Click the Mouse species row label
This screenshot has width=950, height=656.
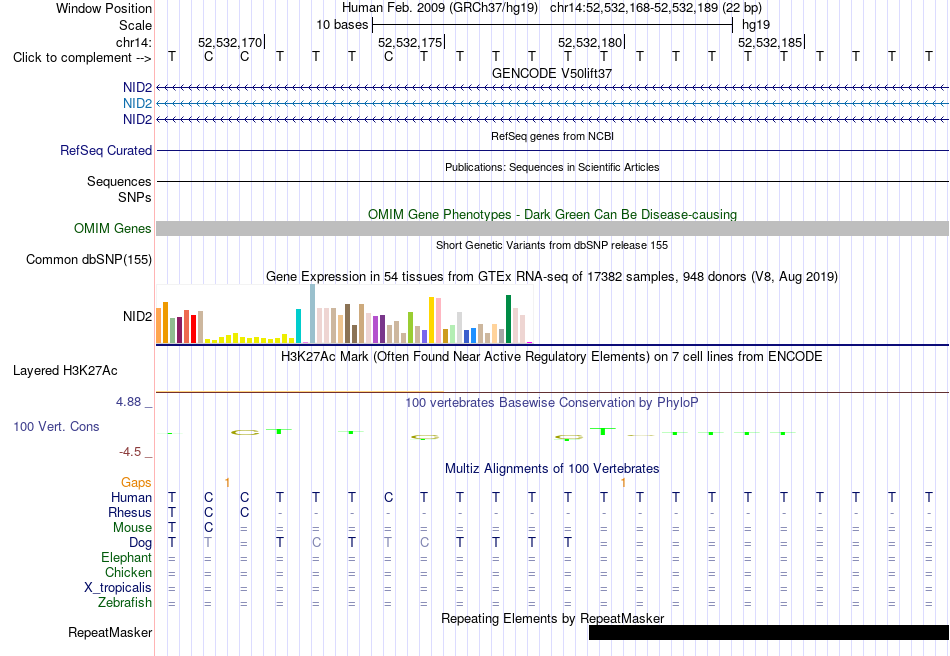[132, 528]
